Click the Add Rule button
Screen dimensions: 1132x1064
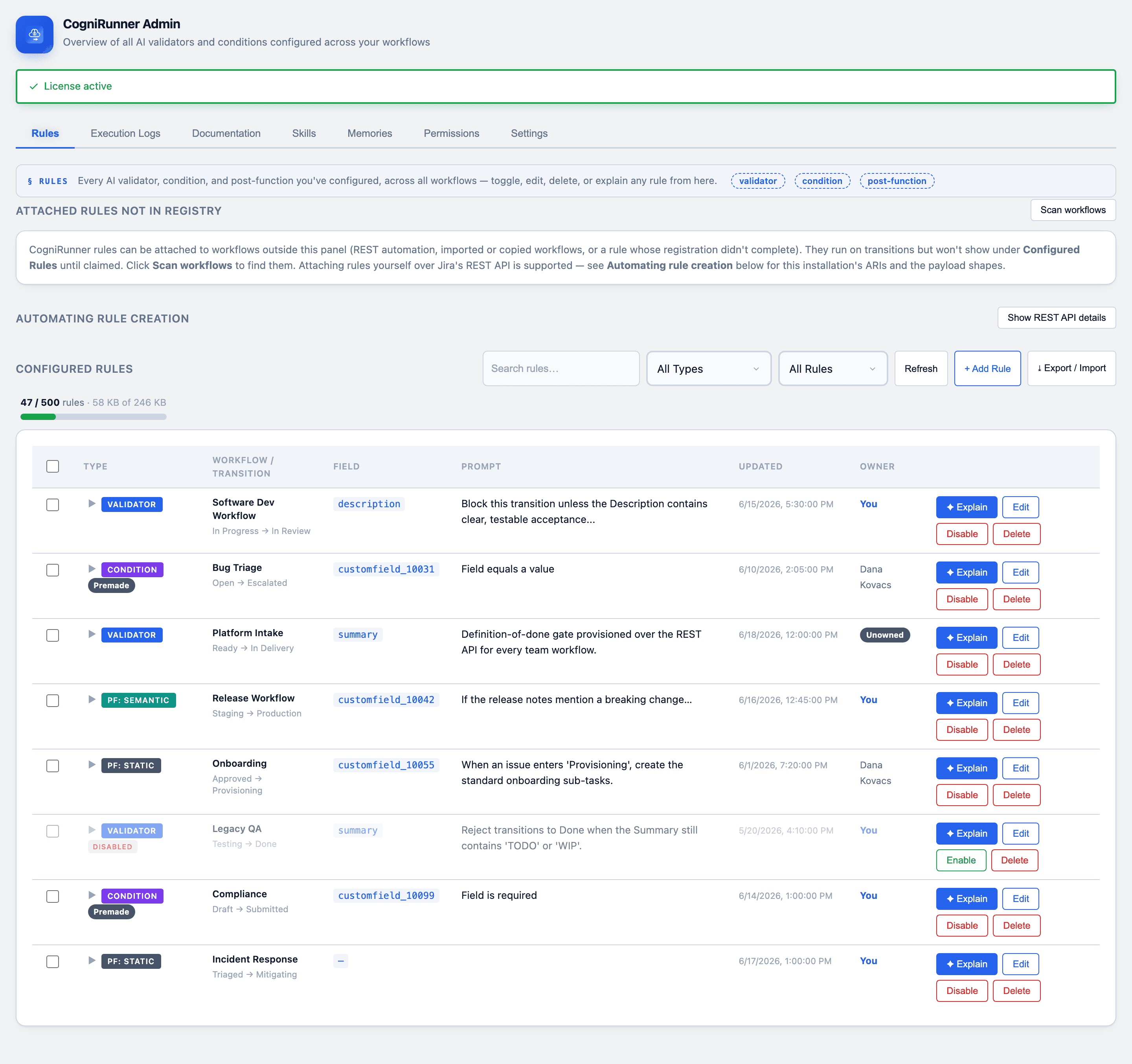click(987, 368)
